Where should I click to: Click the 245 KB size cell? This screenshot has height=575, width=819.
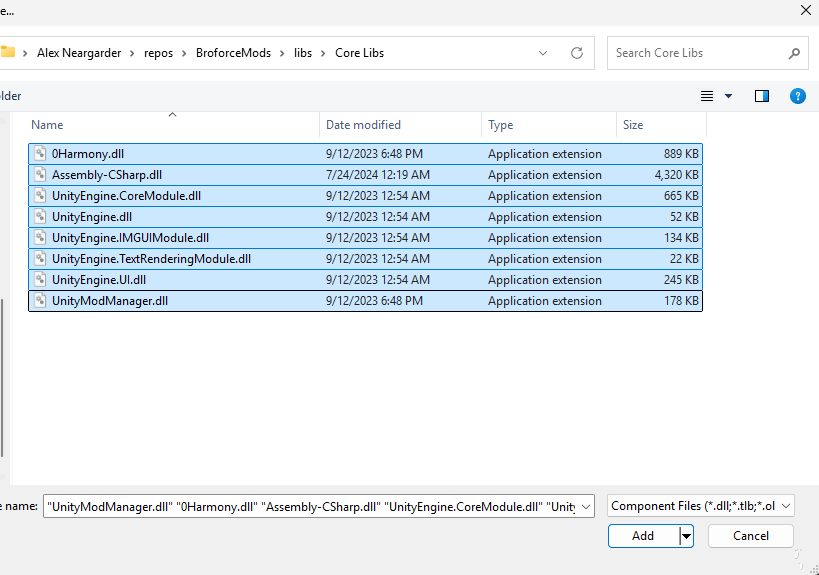681,279
